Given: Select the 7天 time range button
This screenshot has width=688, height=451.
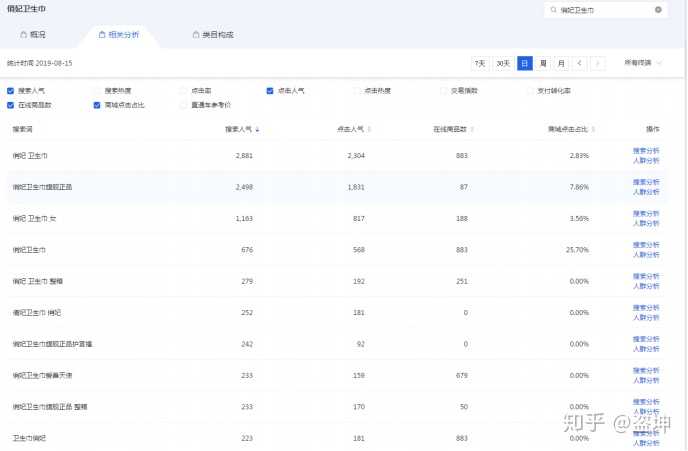Looking at the screenshot, I should [x=480, y=63].
